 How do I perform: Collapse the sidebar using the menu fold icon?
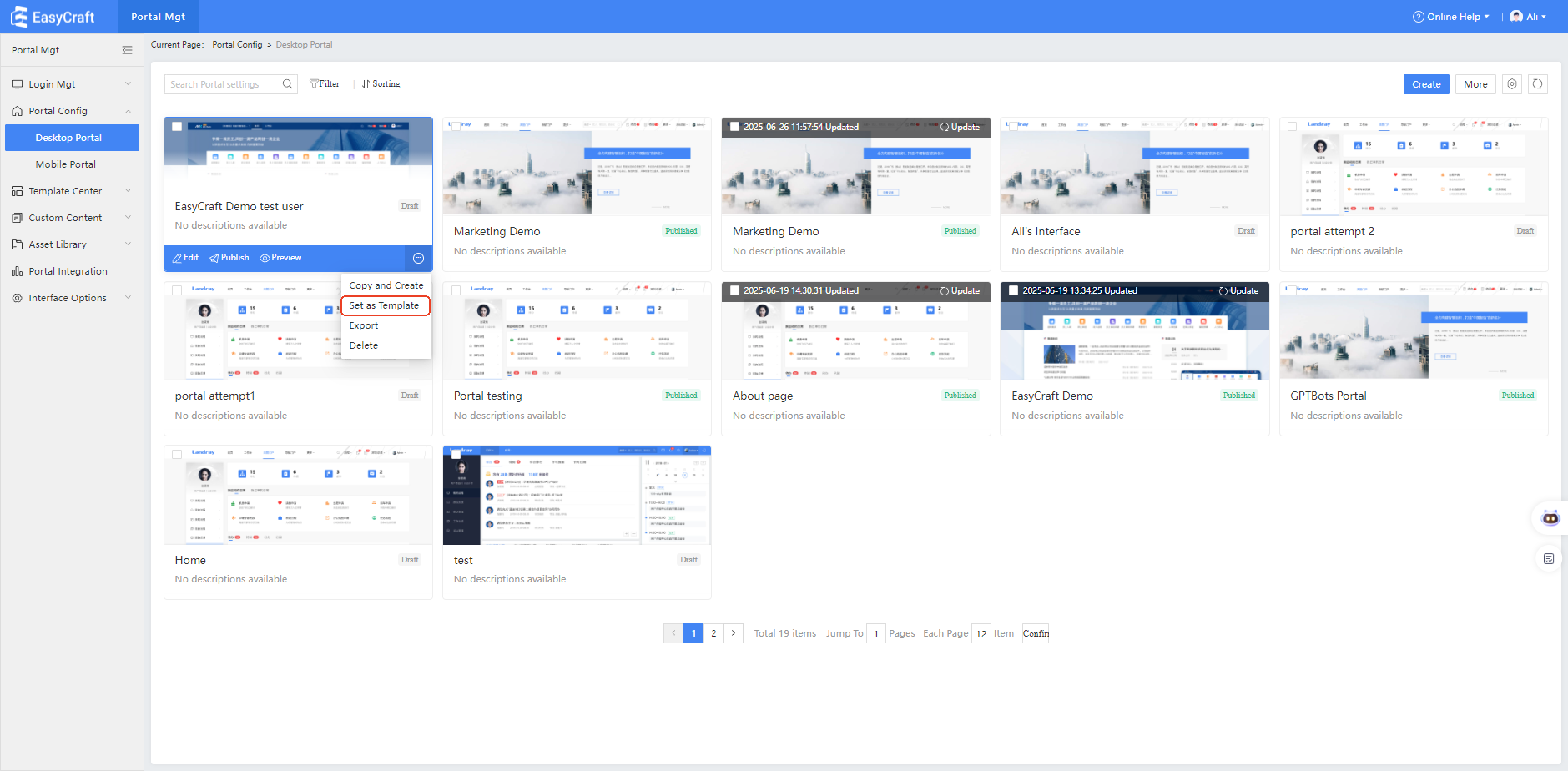(x=127, y=50)
